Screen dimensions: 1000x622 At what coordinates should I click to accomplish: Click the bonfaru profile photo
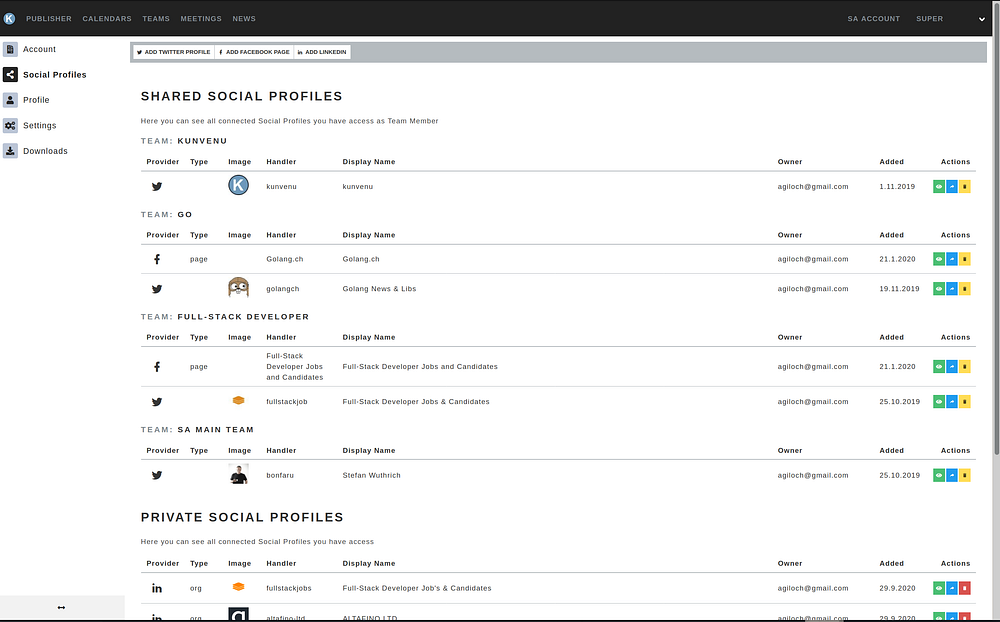tap(239, 474)
